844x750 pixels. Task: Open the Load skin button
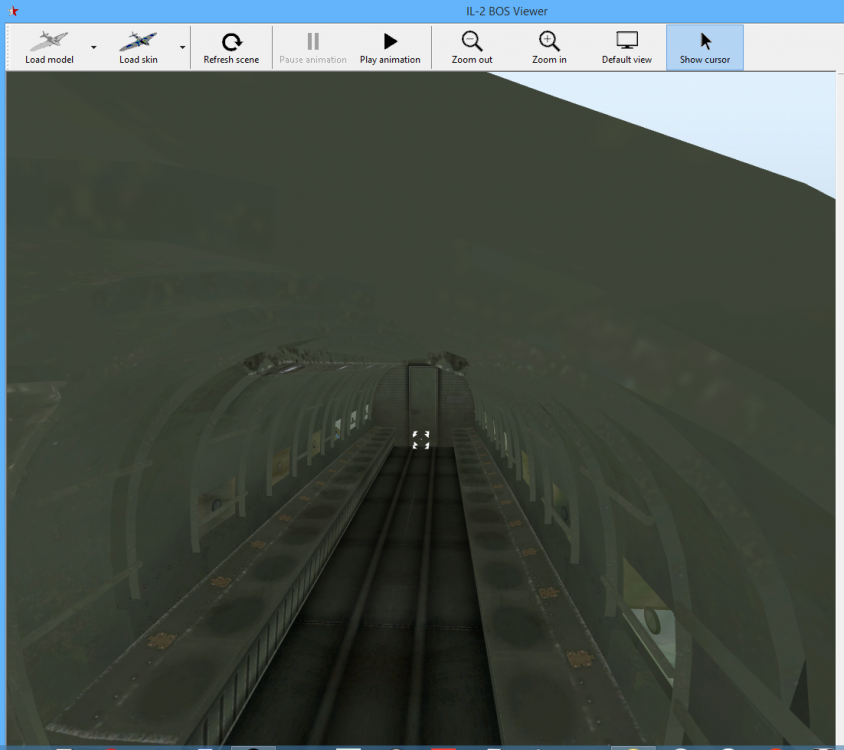tap(138, 47)
